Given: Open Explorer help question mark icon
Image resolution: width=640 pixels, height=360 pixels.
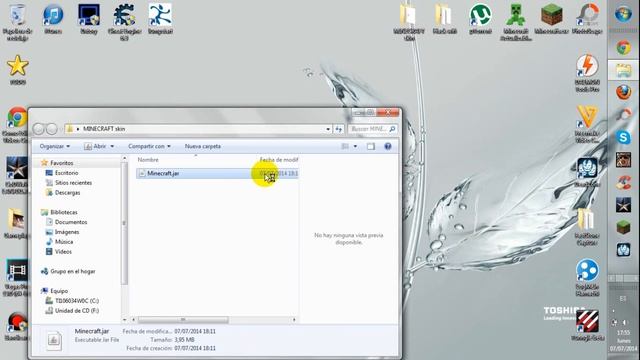Looking at the screenshot, I should pos(388,146).
